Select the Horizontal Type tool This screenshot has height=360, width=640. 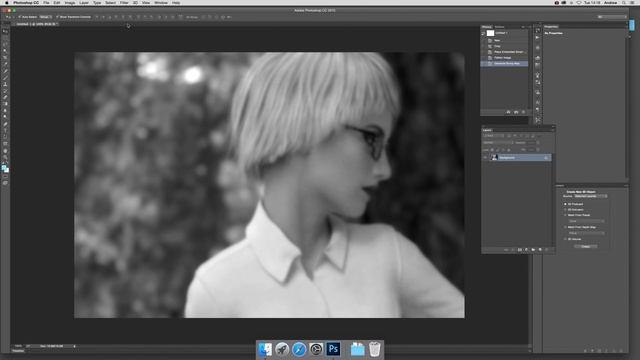point(5,130)
